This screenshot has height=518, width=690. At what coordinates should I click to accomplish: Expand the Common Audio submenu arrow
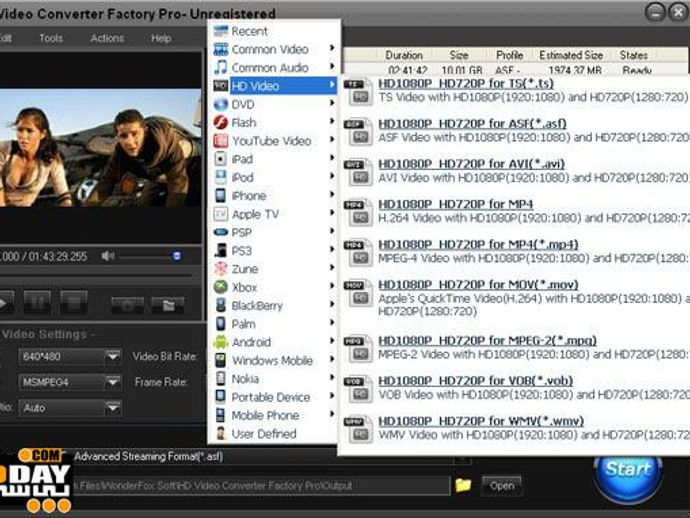332,66
